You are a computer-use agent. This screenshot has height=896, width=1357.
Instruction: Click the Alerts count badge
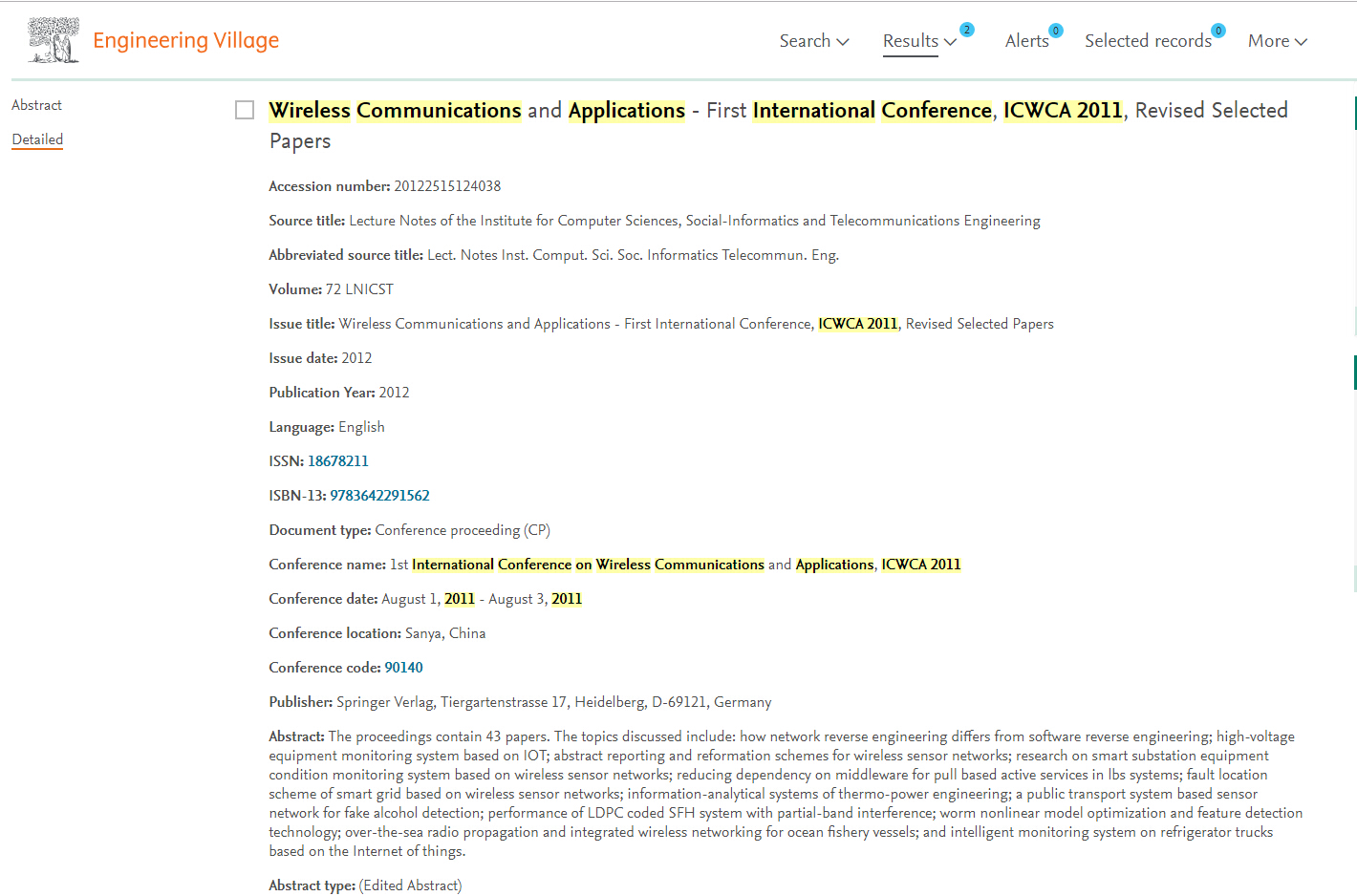pos(1056,31)
